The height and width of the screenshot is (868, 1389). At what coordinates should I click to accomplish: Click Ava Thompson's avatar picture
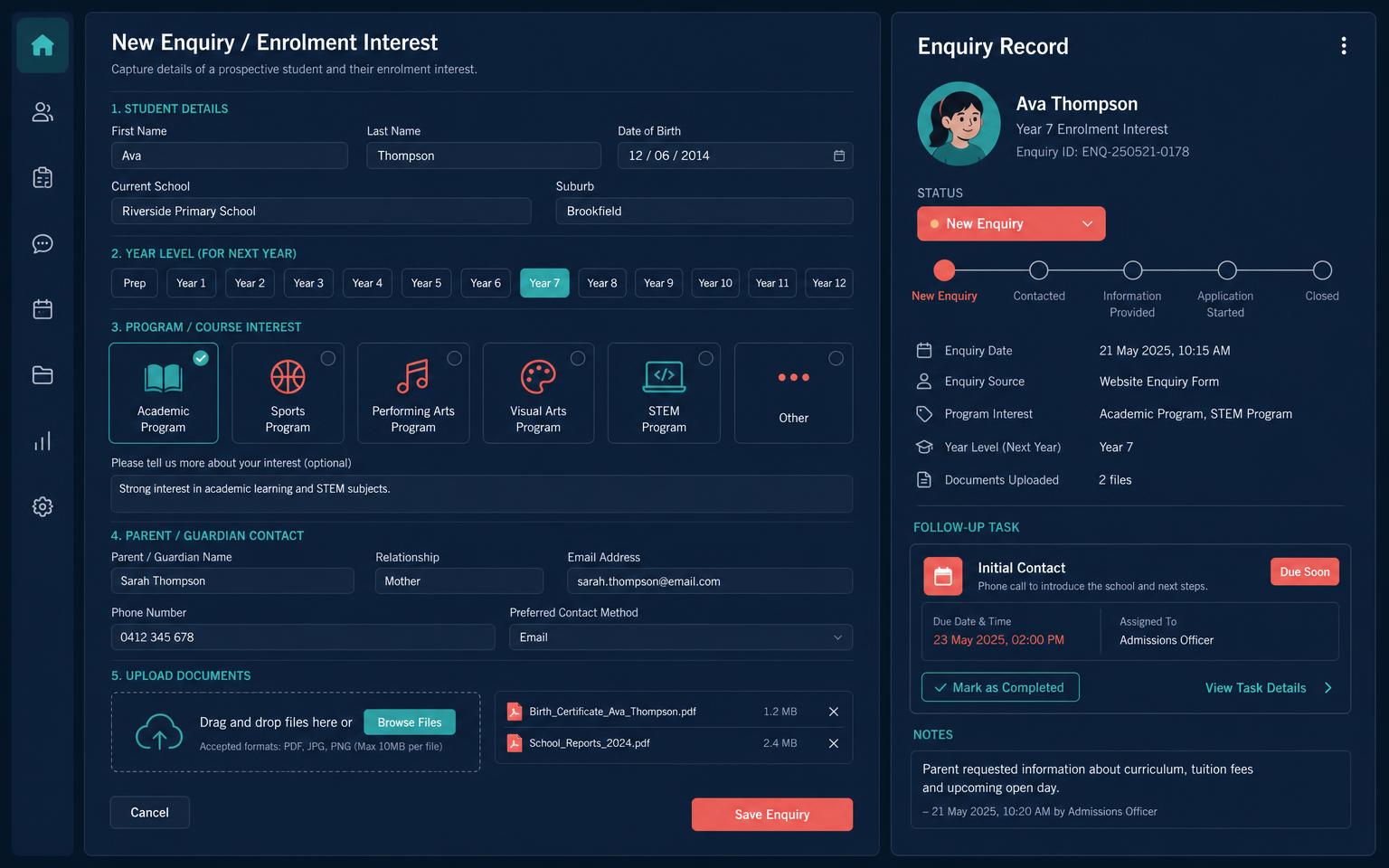[x=959, y=124]
